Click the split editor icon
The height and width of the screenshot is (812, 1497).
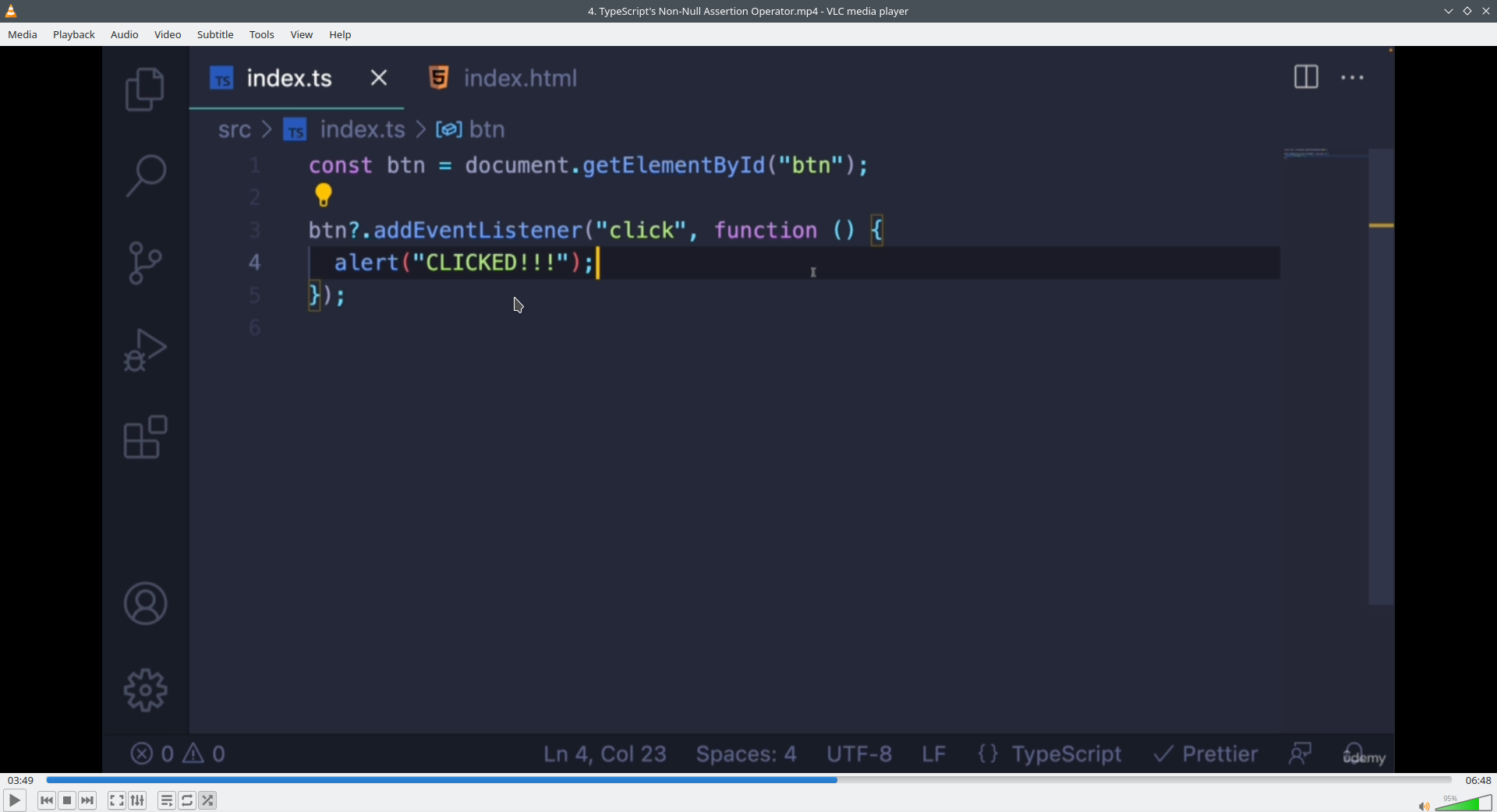pyautogui.click(x=1306, y=77)
